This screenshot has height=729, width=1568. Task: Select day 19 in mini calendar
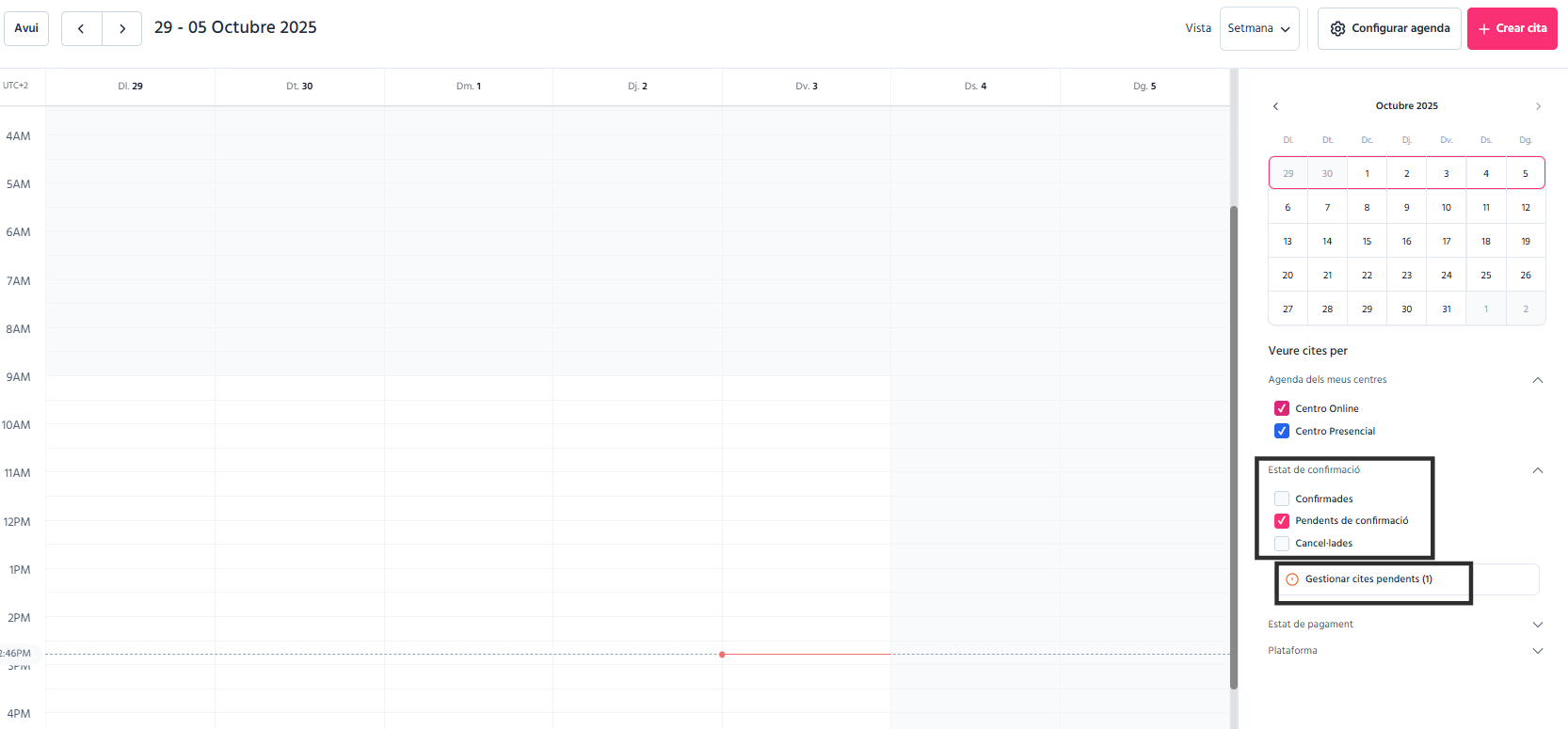click(1526, 242)
